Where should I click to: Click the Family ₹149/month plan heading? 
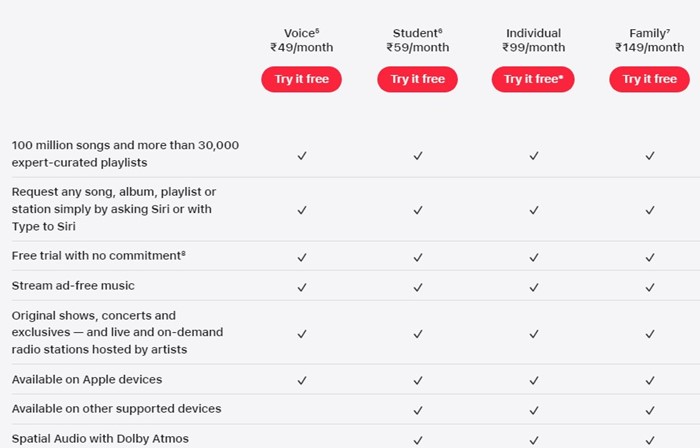649,40
